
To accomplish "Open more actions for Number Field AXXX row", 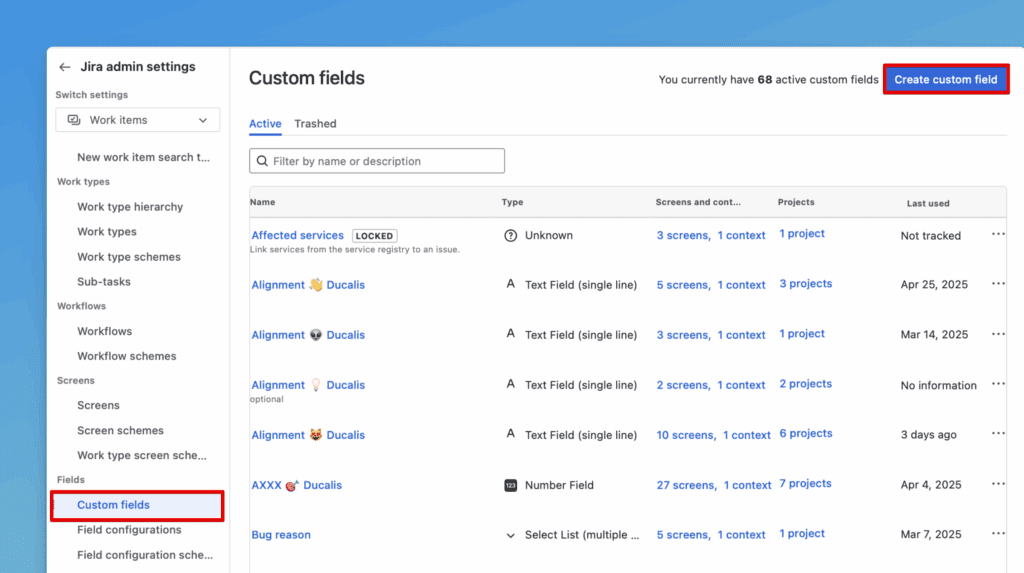I will pos(997,485).
